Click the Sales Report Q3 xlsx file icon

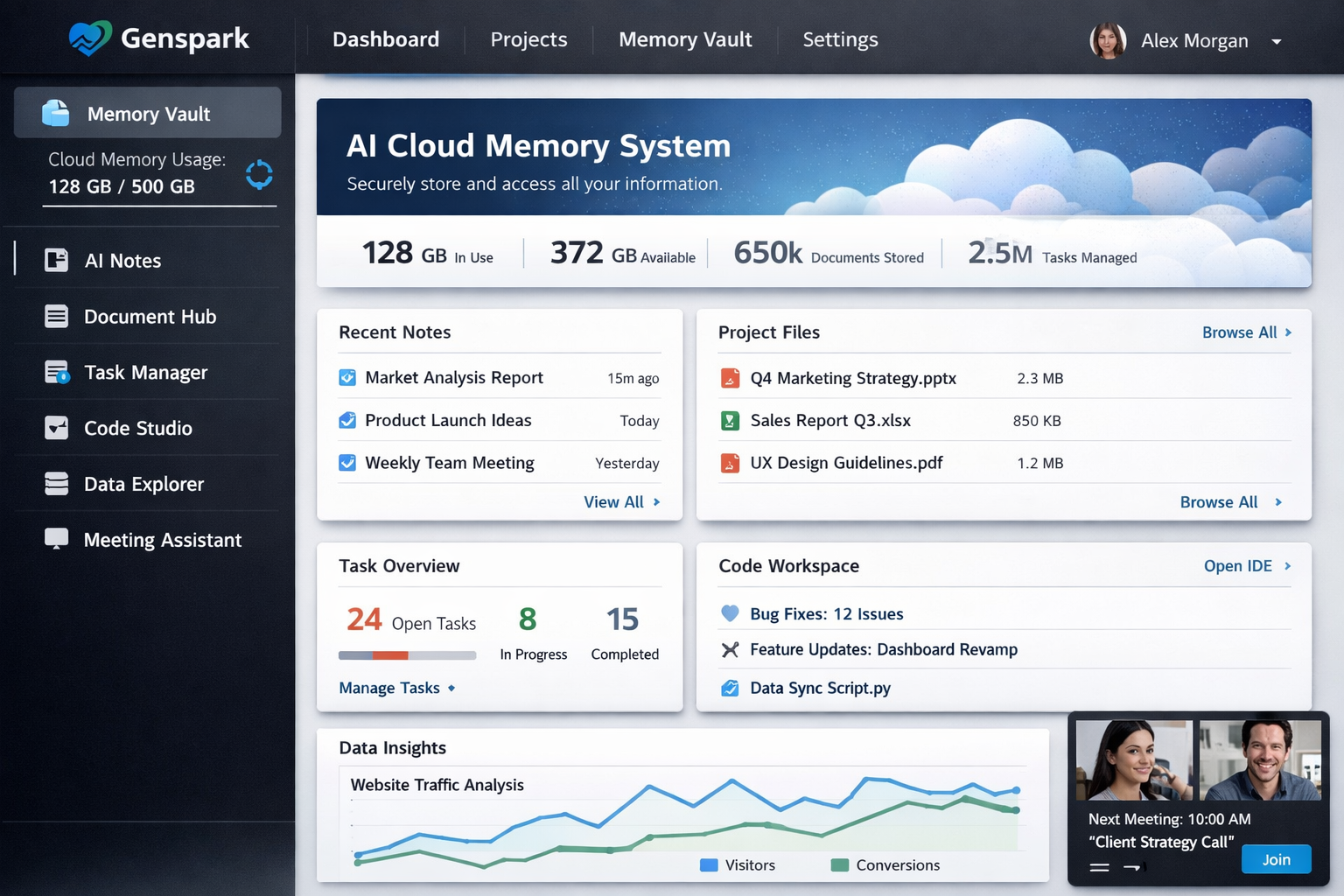click(x=730, y=421)
